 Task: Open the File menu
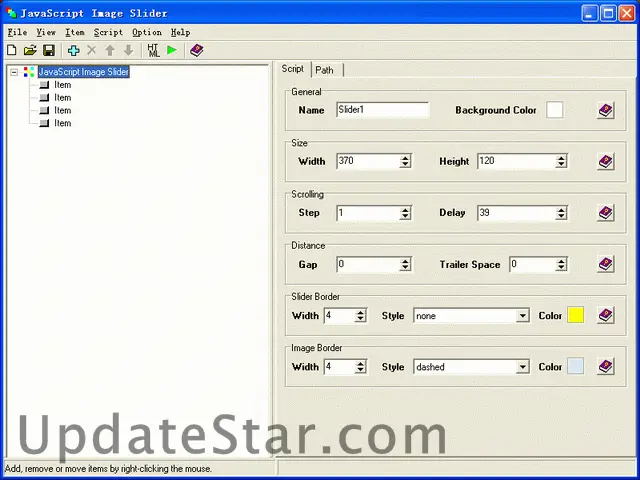[17, 32]
